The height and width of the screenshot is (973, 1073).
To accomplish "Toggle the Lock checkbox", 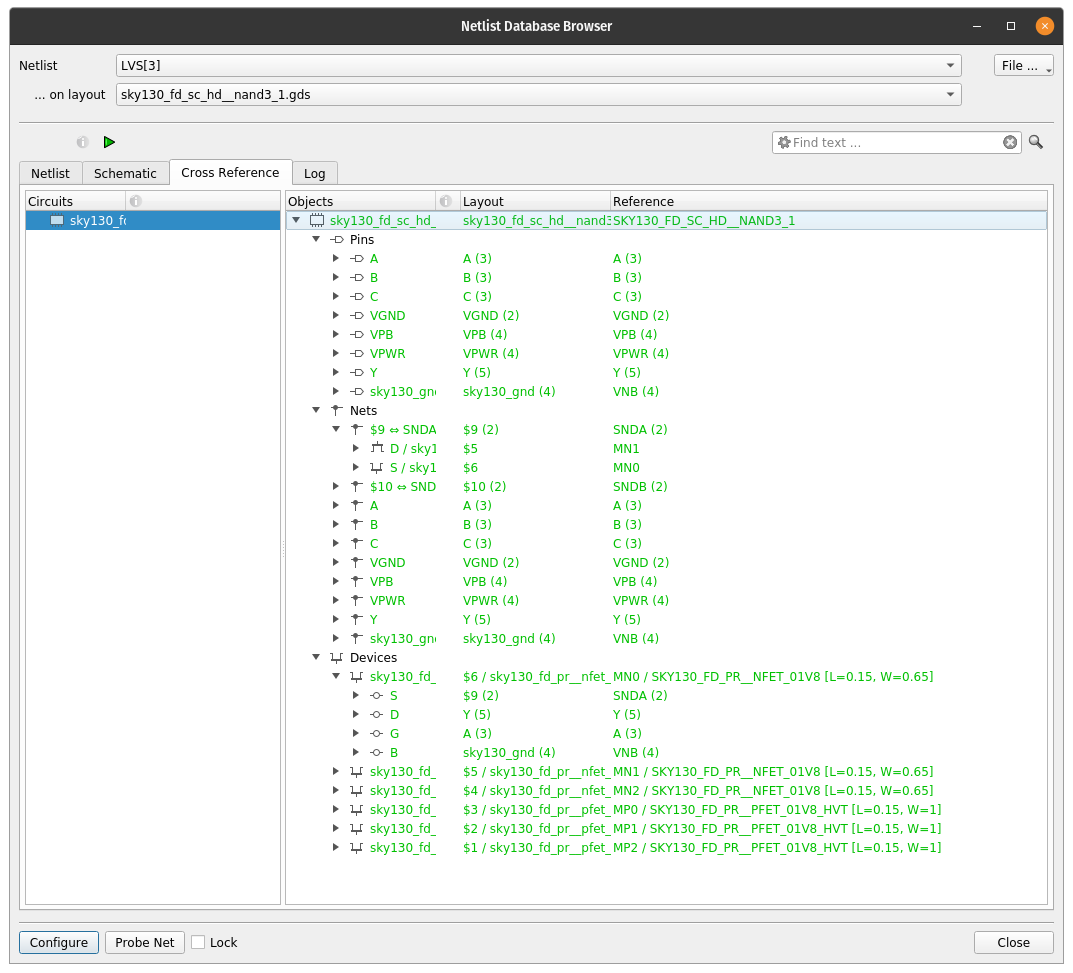I will point(198,942).
